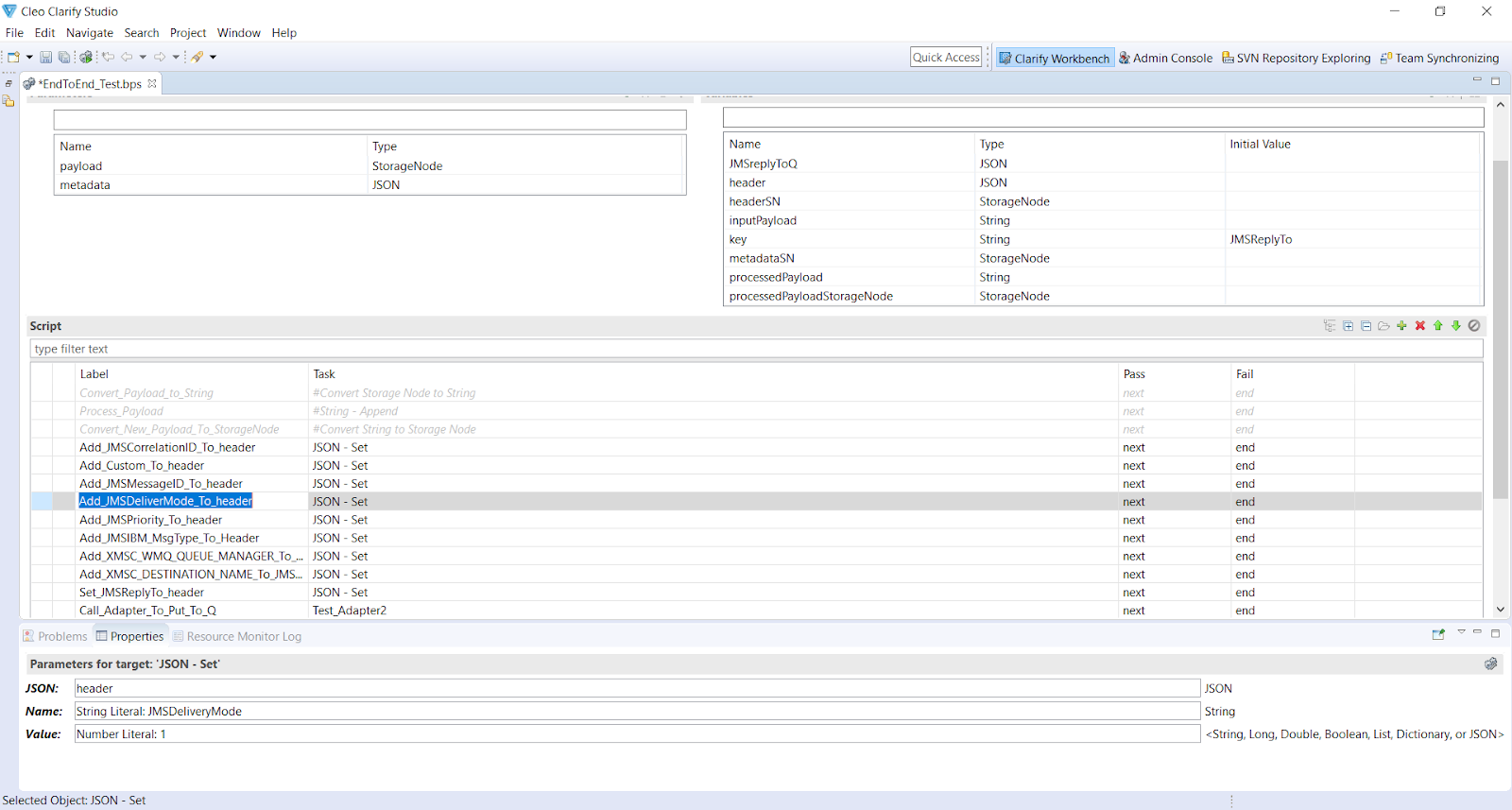Screen dimensions: 1512x810
Task: Select the processedPayloadStorageNode variable row
Action: click(1103, 296)
